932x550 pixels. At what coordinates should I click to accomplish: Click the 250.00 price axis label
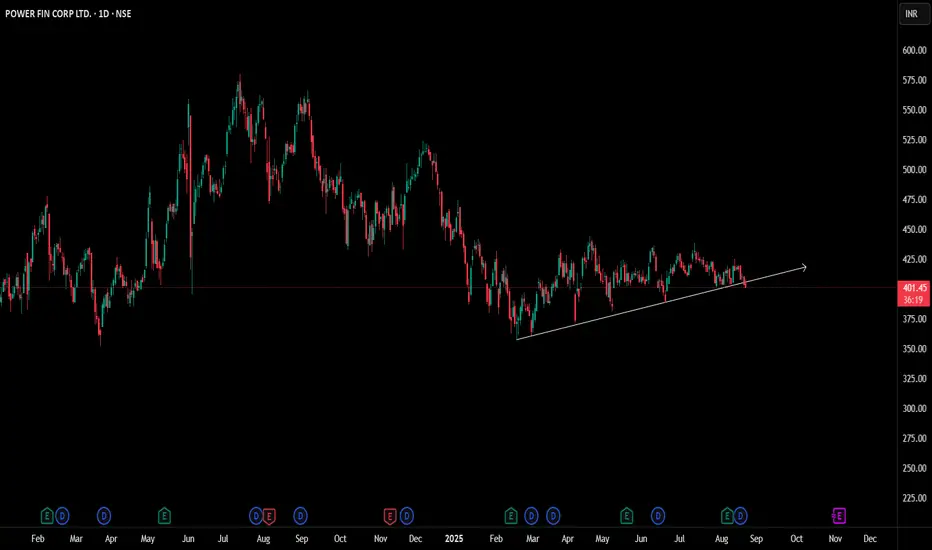(x=914, y=469)
